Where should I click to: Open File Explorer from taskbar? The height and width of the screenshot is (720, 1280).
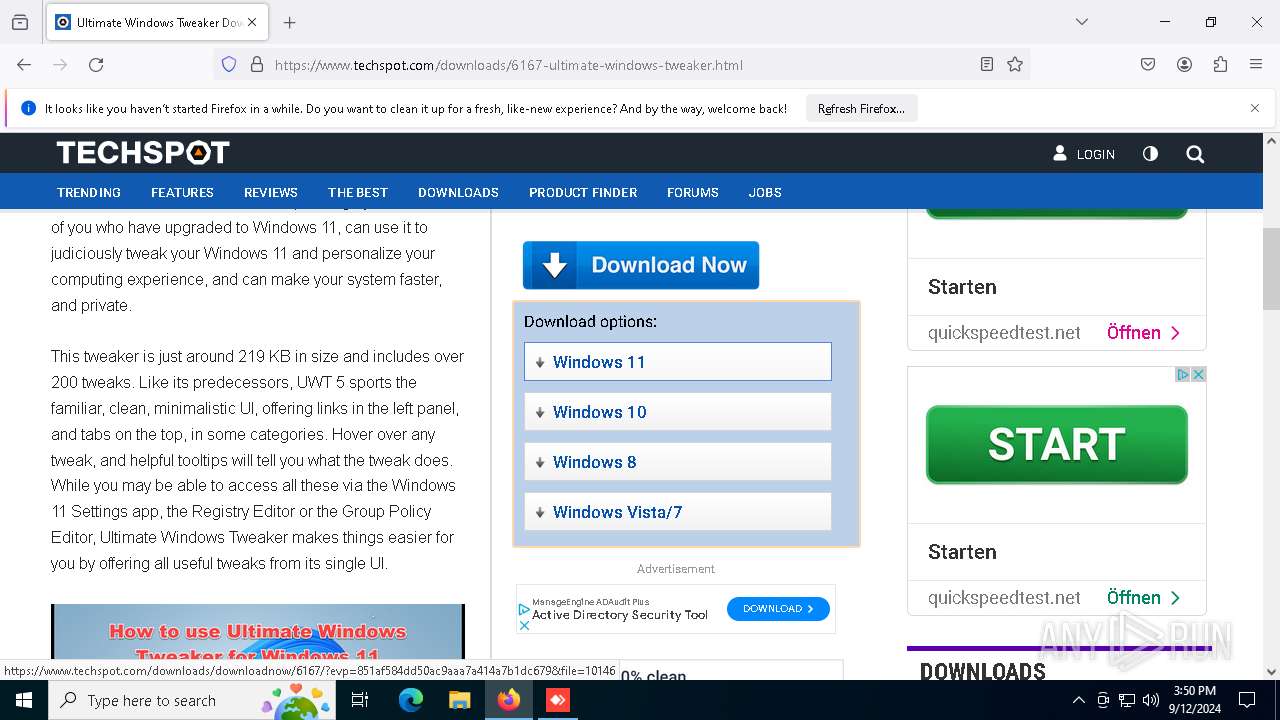point(459,700)
